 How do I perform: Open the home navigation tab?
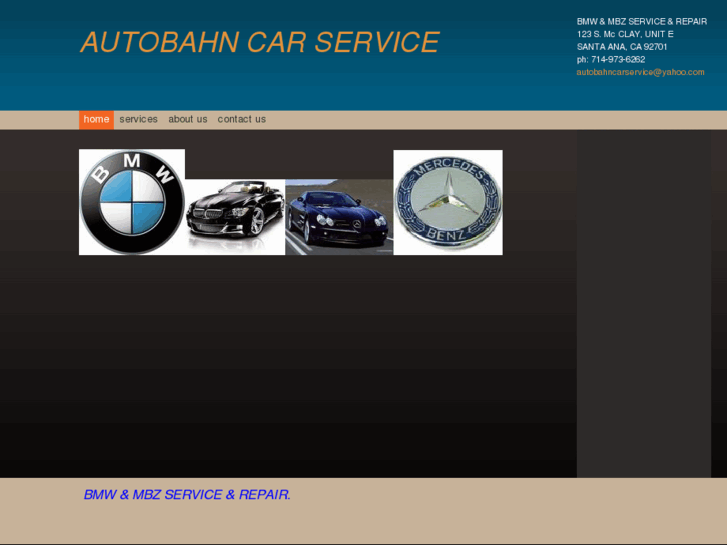(x=96, y=120)
